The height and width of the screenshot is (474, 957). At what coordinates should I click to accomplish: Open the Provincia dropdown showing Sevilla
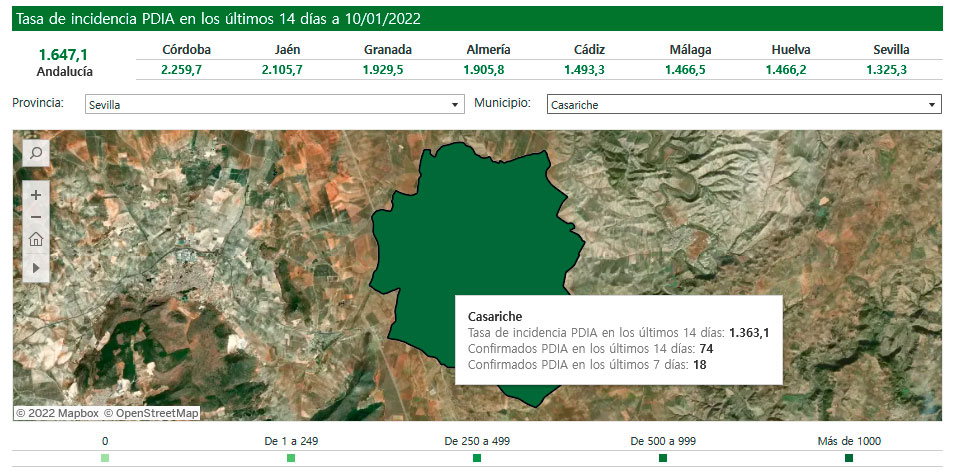[273, 104]
